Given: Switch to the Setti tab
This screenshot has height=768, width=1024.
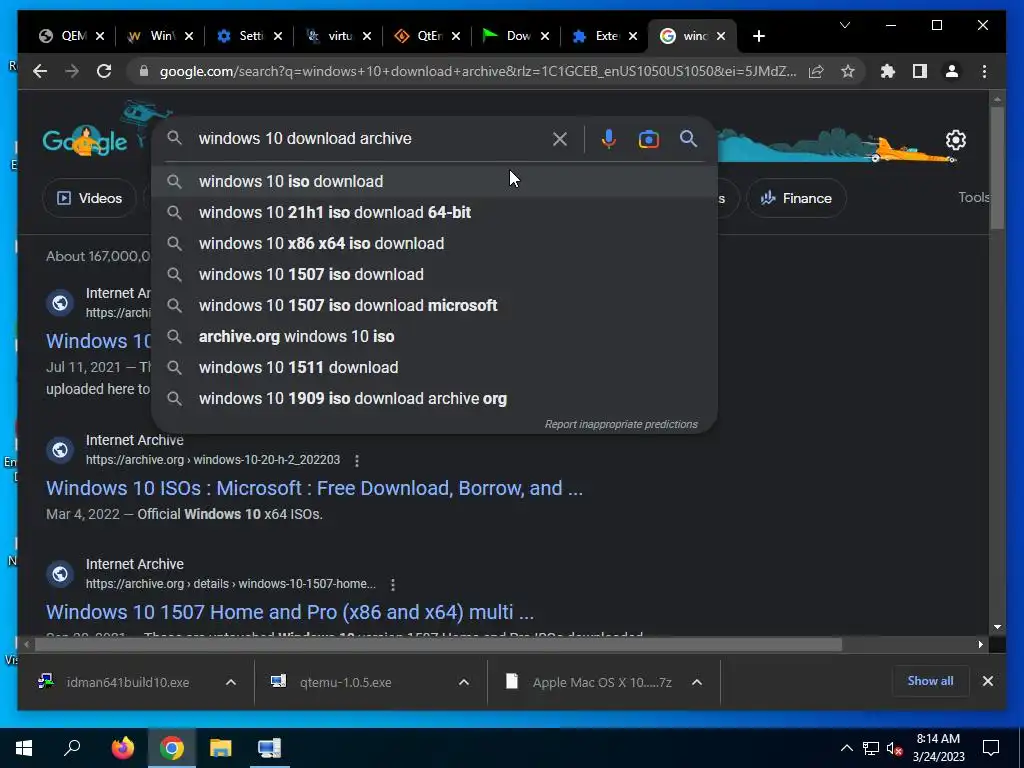Looking at the screenshot, I should [242, 36].
